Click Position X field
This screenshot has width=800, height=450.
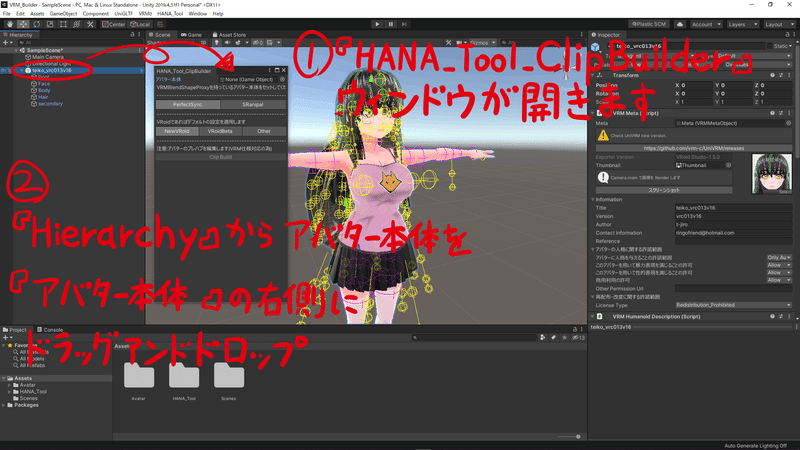point(696,85)
